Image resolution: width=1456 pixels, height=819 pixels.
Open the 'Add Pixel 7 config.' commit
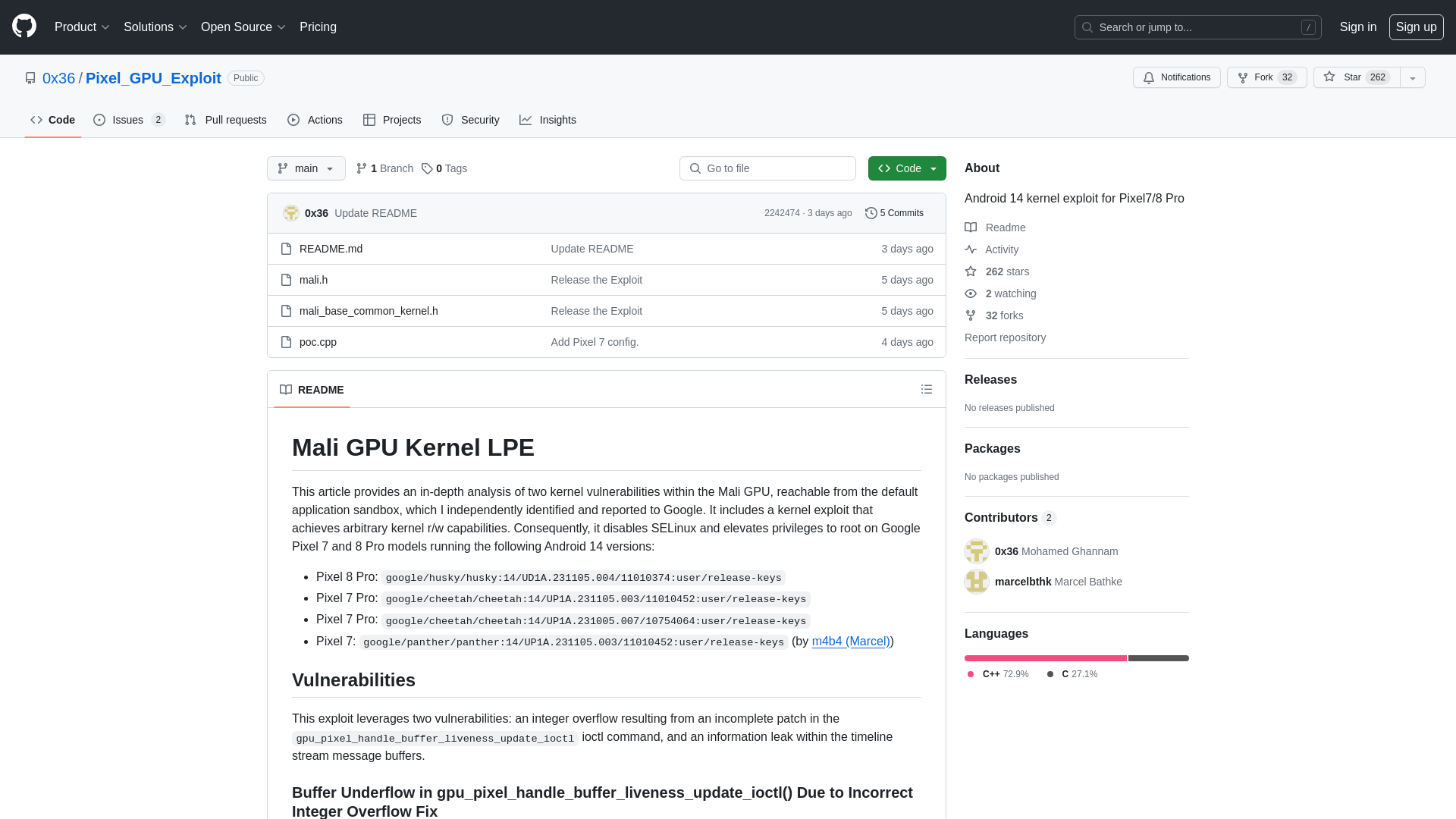tap(595, 342)
